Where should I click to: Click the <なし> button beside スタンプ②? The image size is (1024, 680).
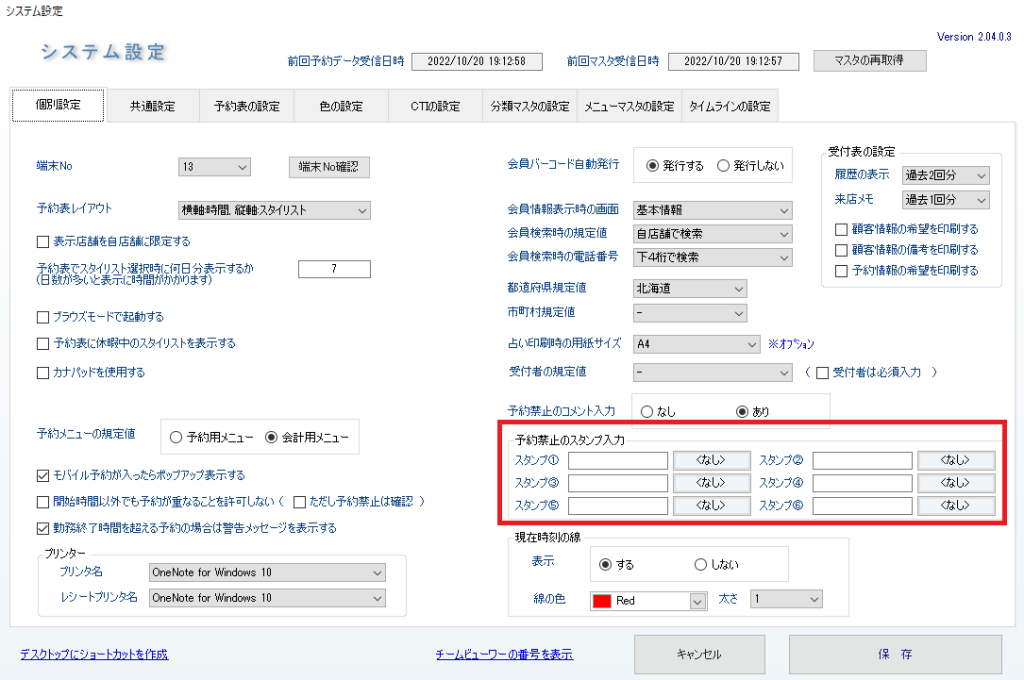pyautogui.click(x=955, y=461)
